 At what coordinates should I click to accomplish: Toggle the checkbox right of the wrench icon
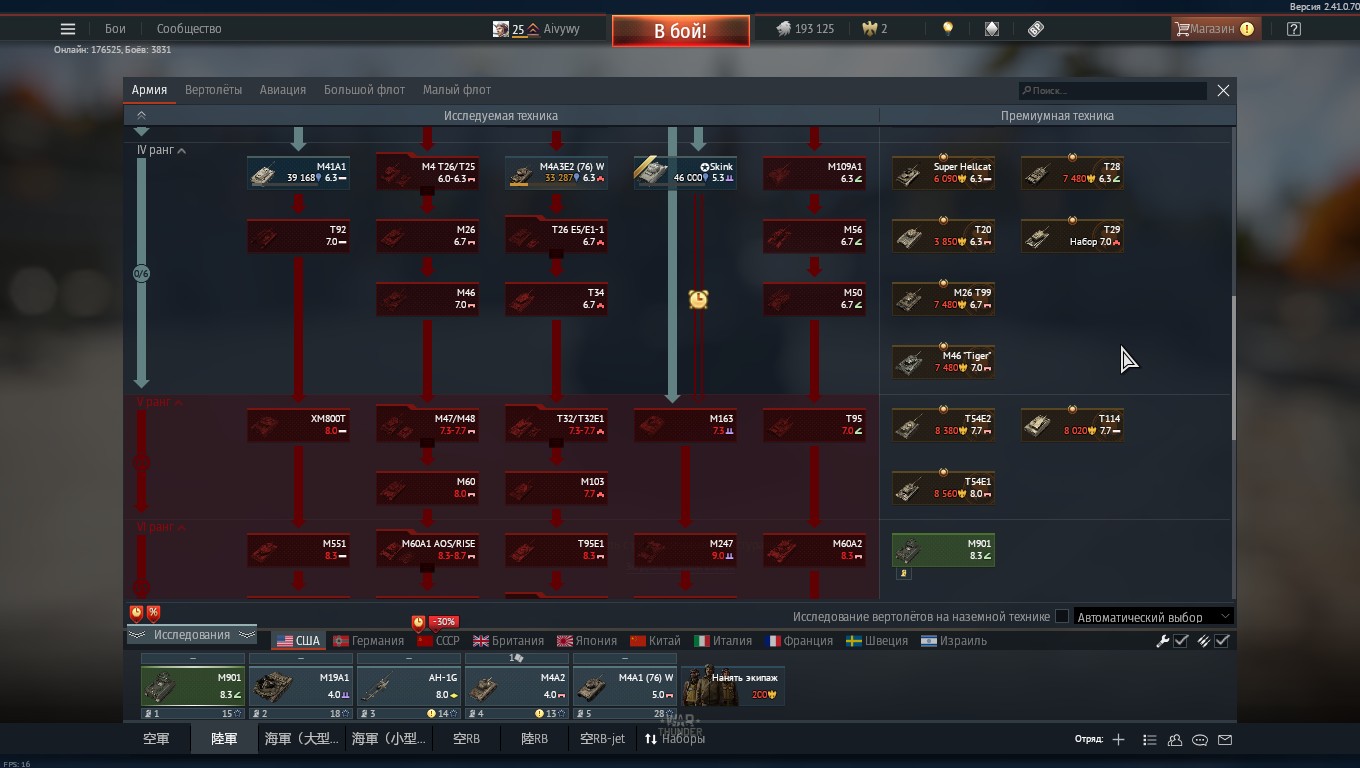point(1181,641)
